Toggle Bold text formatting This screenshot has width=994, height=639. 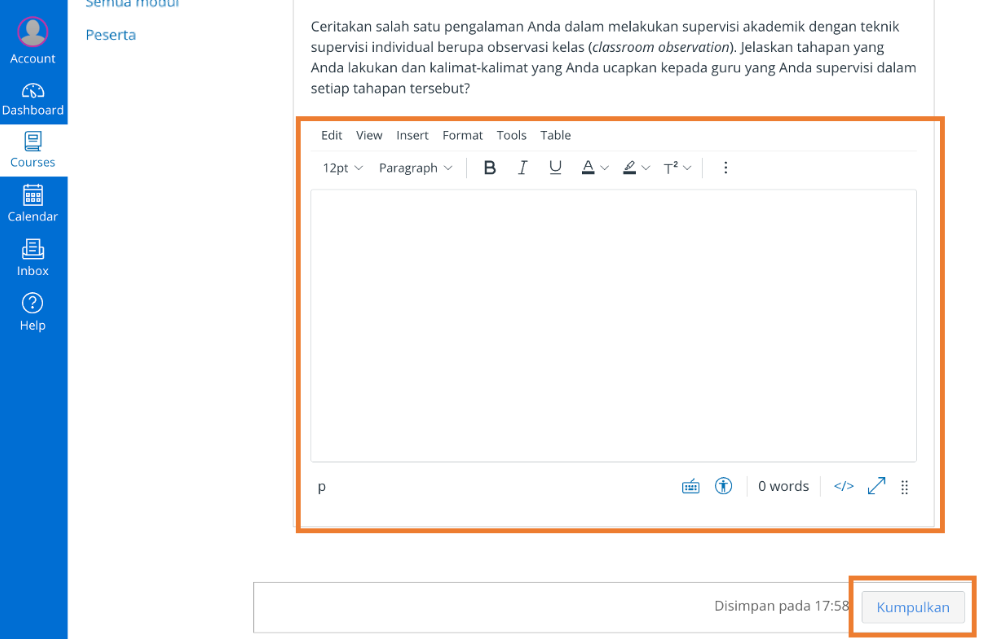click(489, 168)
